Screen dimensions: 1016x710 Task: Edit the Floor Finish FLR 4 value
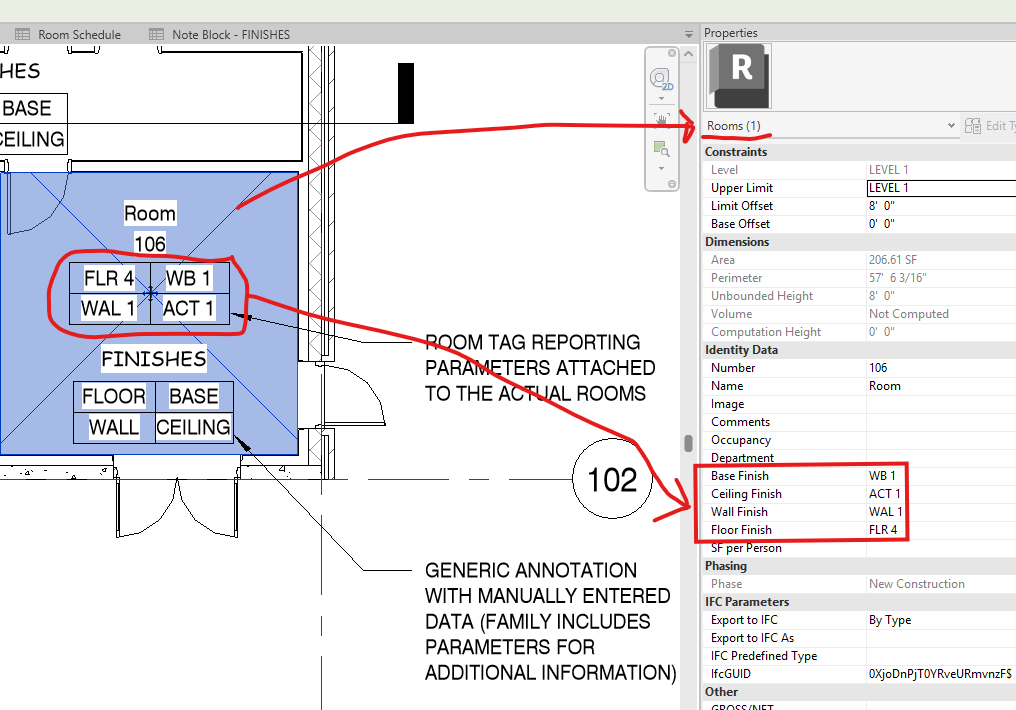coord(941,530)
